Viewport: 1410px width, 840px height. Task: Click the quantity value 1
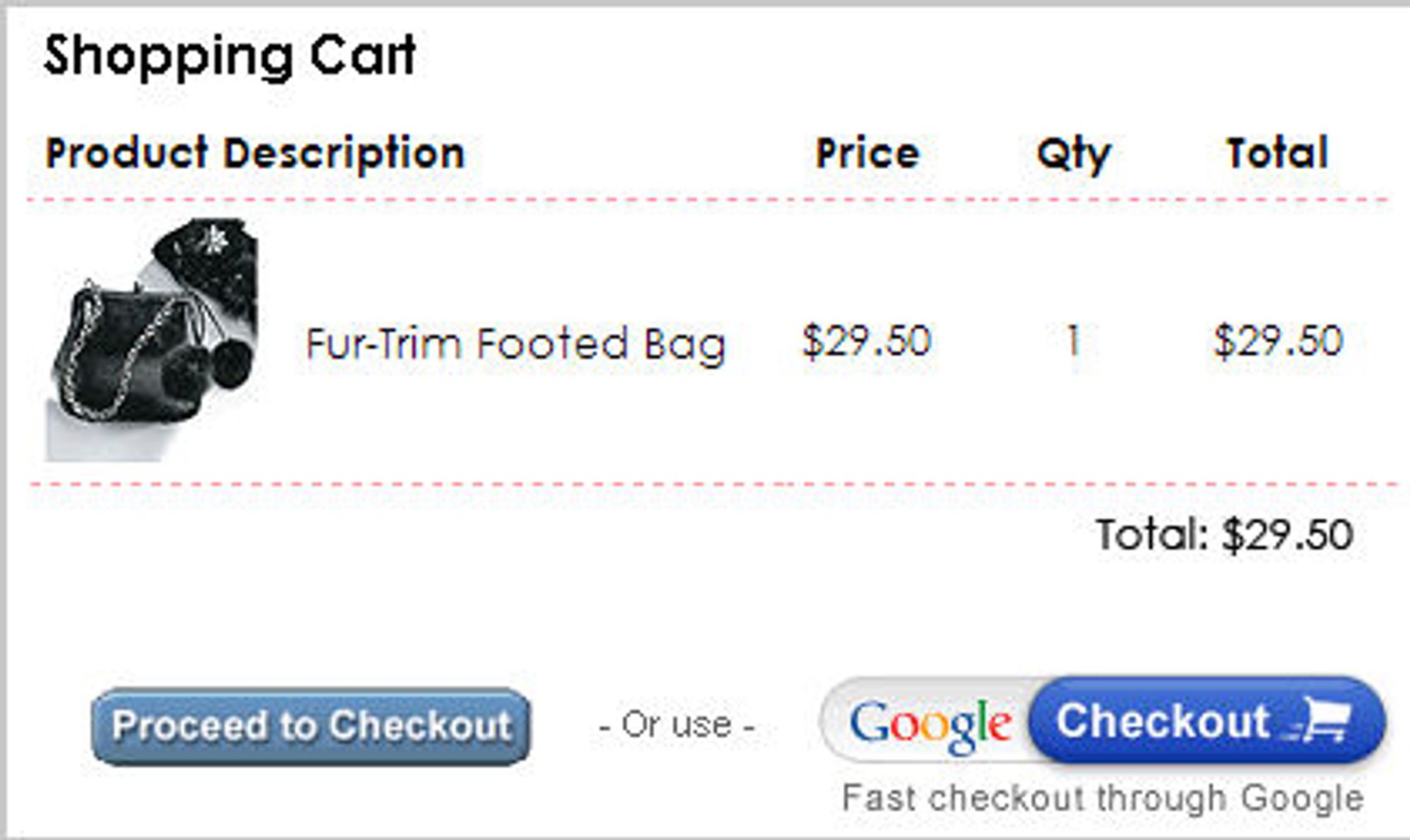1073,340
